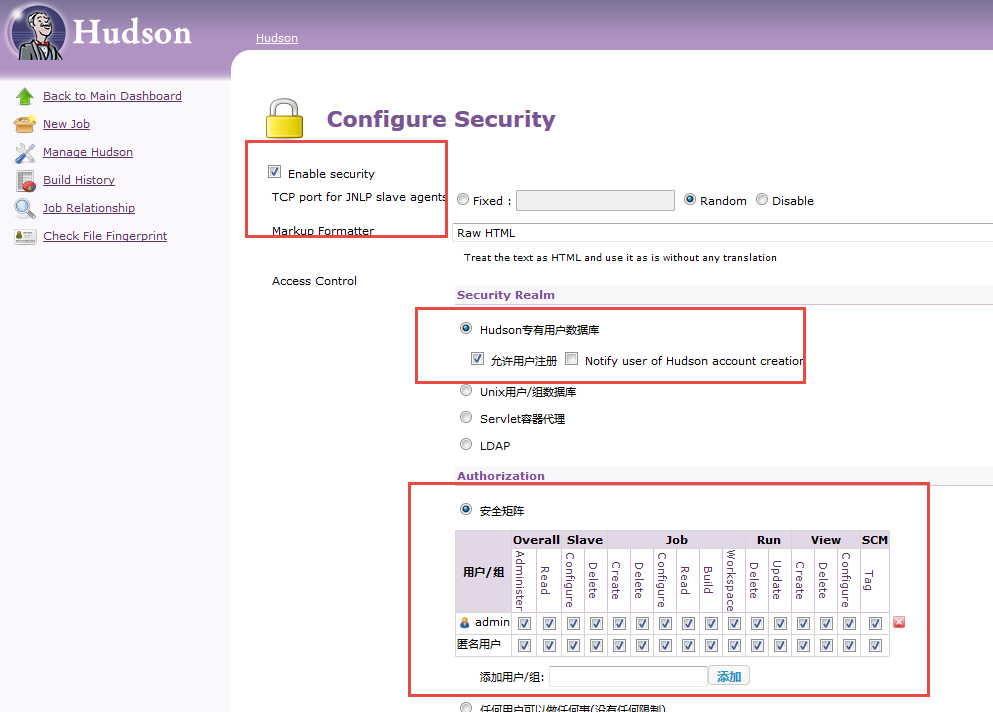The width and height of the screenshot is (993, 712).
Task: Toggle the Enable security checkbox
Action: [x=274, y=172]
